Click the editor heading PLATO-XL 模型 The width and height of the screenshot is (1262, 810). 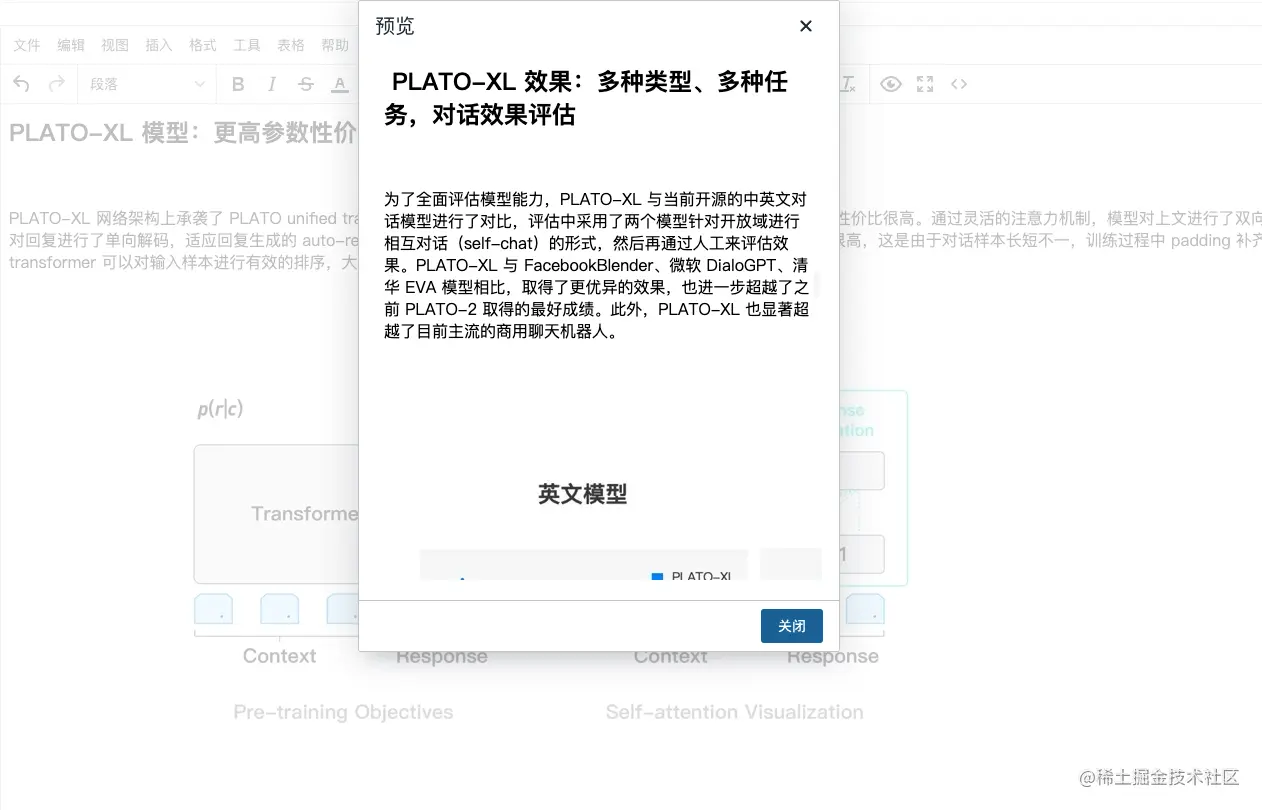pyautogui.click(x=183, y=132)
